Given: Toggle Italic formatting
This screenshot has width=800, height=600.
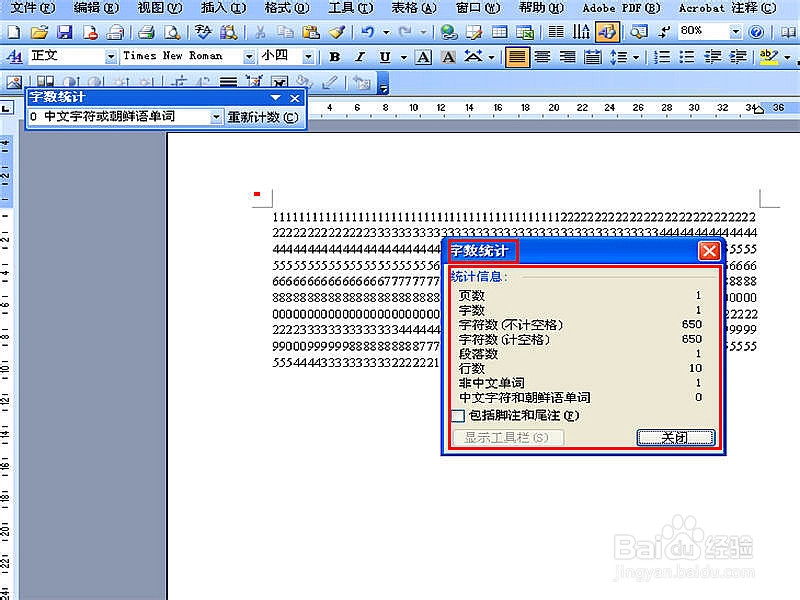Looking at the screenshot, I should (360, 57).
